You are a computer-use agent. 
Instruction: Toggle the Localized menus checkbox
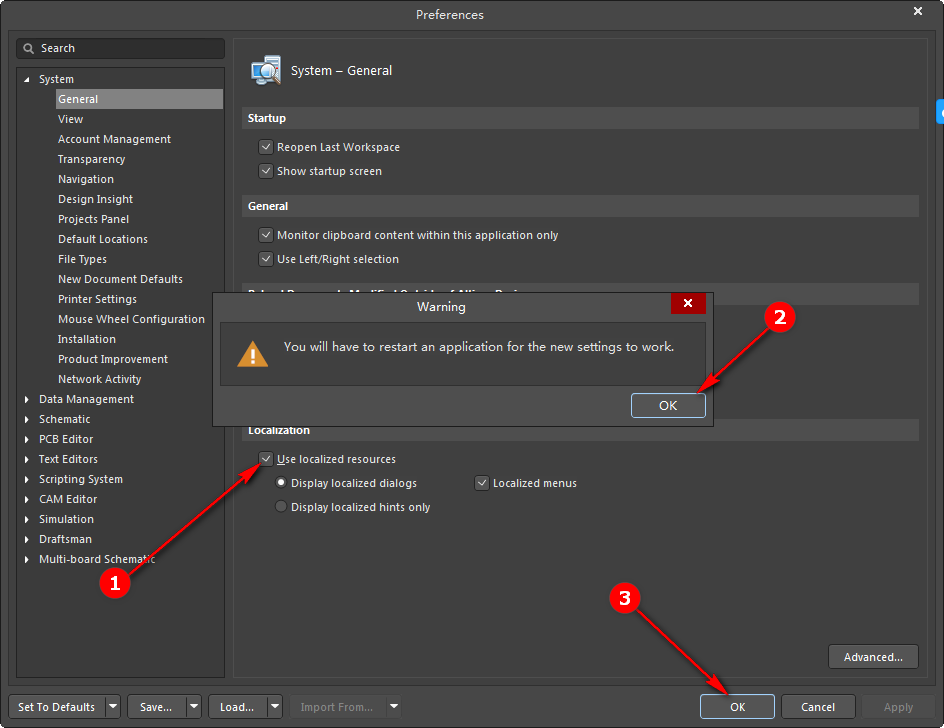tap(482, 483)
